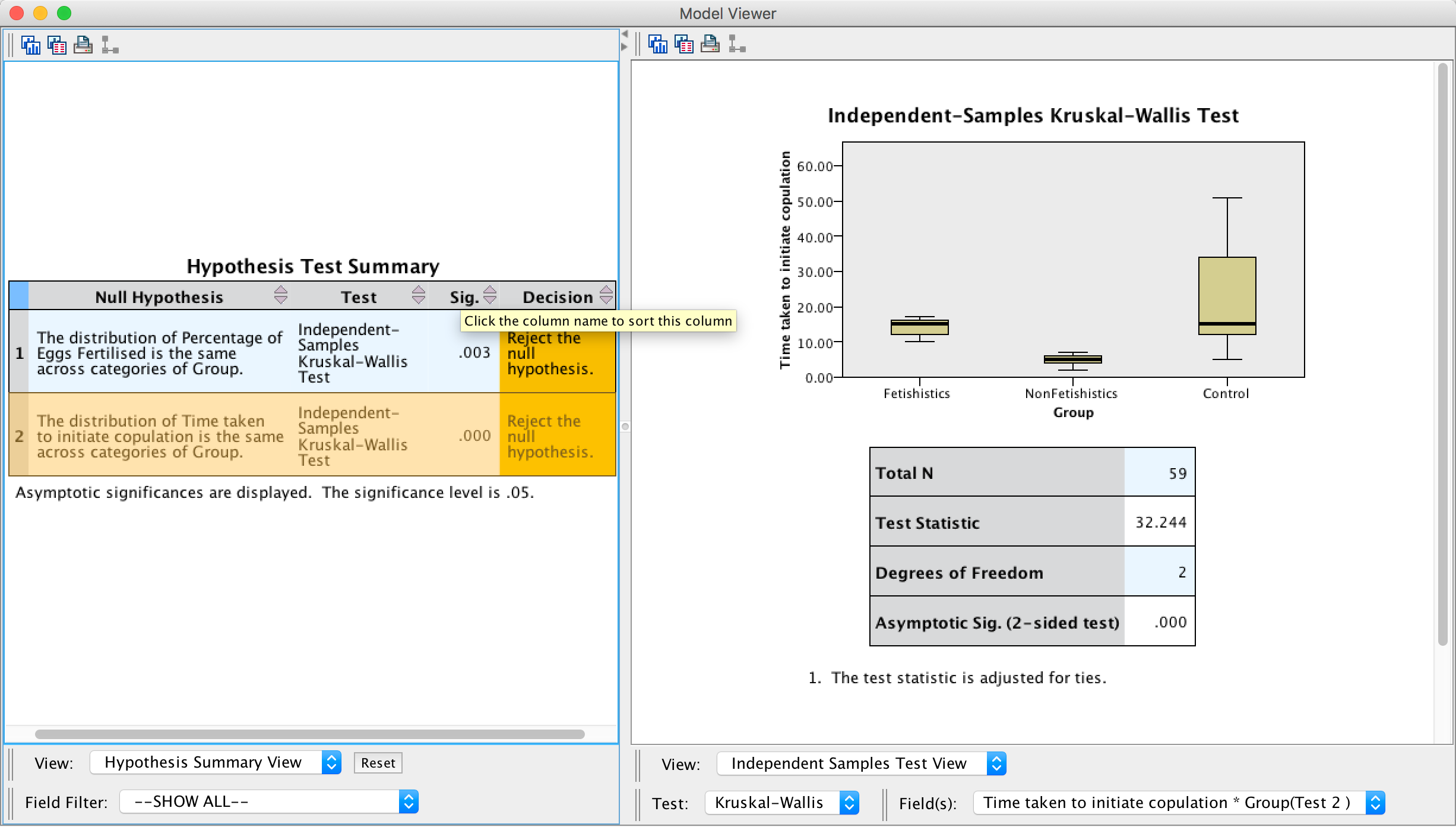Click node tree icon in left toolbar
The width and height of the screenshot is (1456, 827).
point(110,45)
